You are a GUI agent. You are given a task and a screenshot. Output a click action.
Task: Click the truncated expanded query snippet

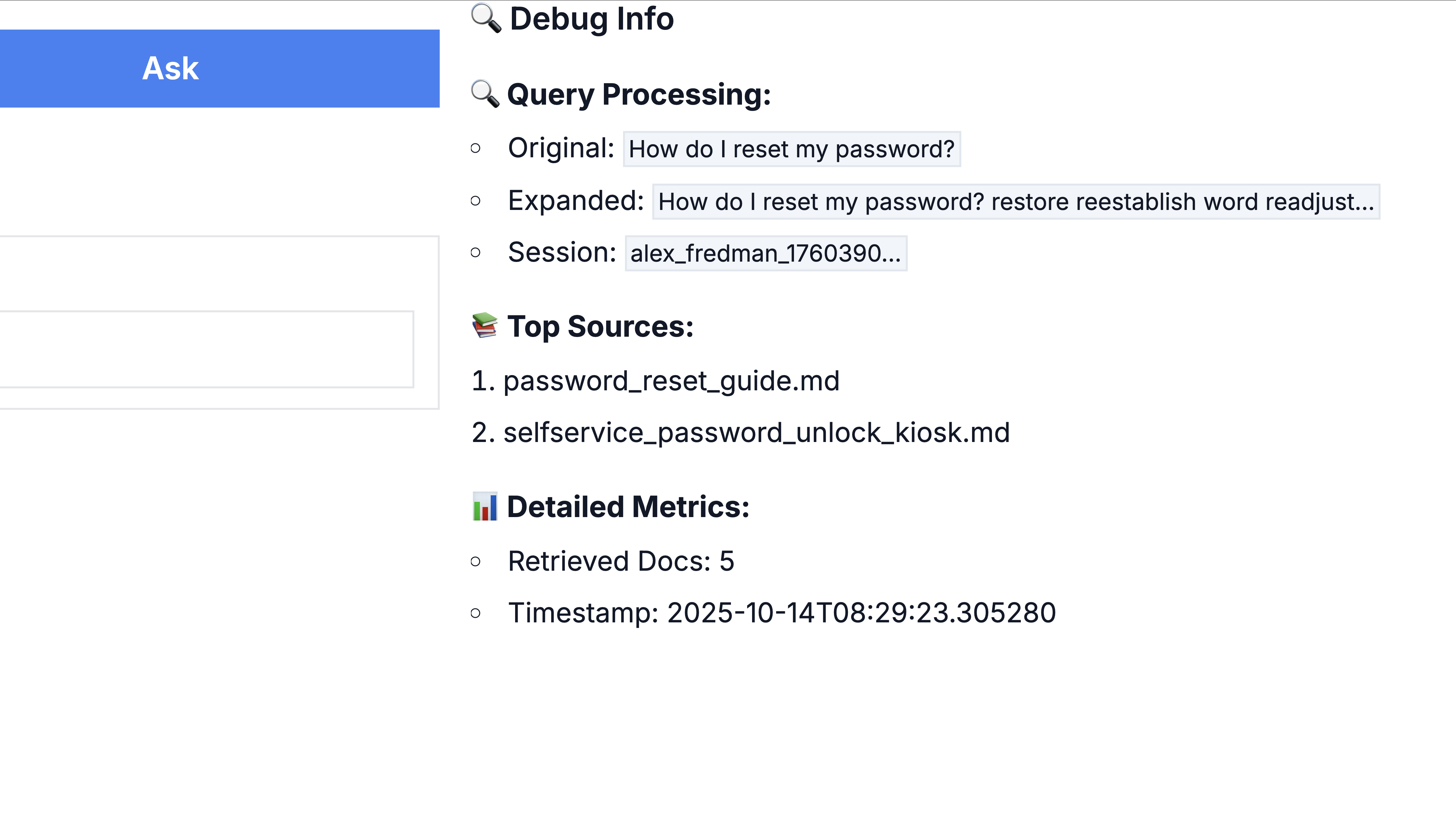point(1016,202)
